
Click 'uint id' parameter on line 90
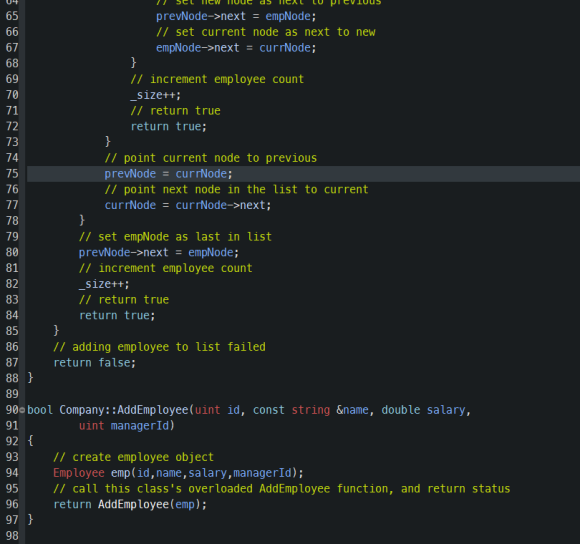pos(218,410)
